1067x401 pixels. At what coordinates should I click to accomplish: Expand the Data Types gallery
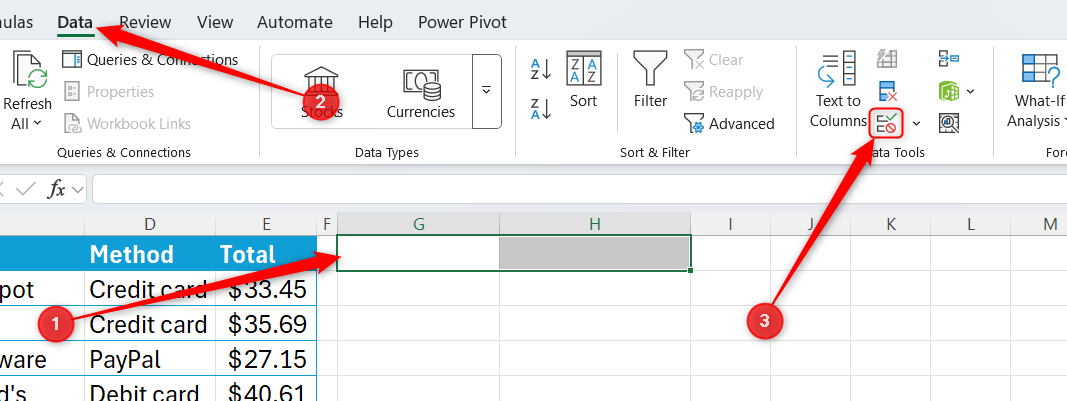(486, 92)
